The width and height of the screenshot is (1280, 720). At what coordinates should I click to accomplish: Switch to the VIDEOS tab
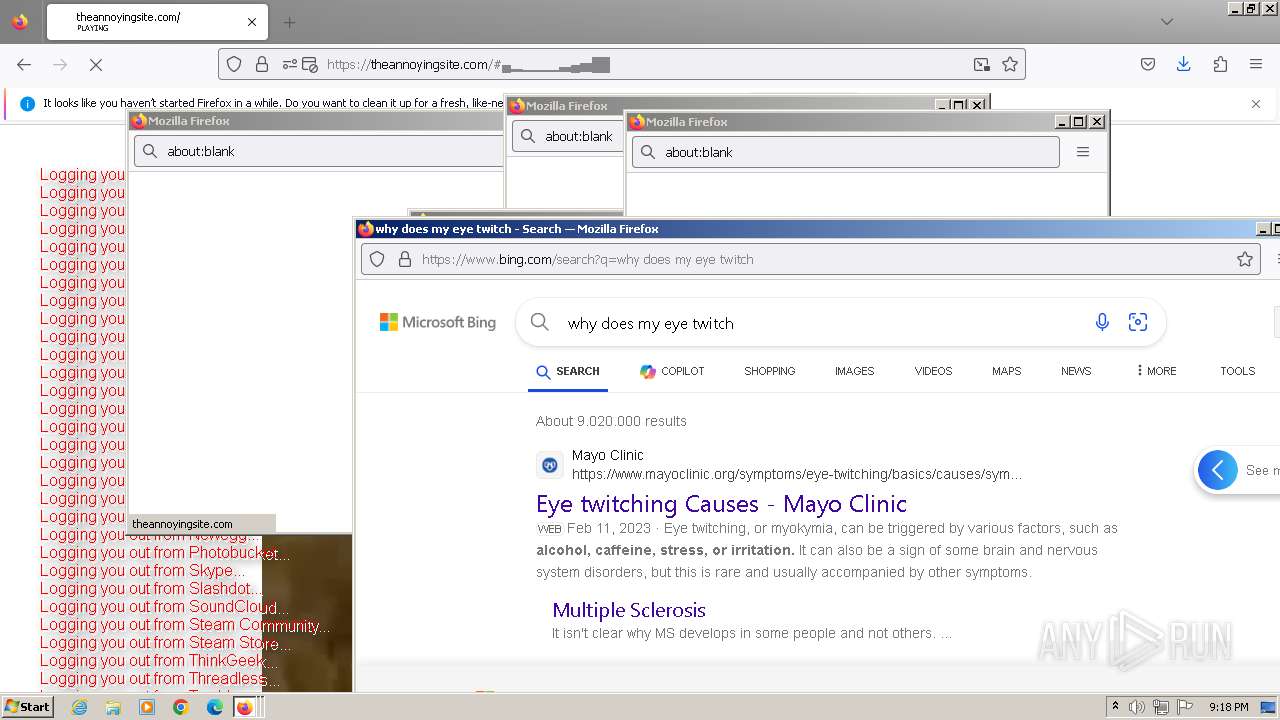pyautogui.click(x=934, y=371)
